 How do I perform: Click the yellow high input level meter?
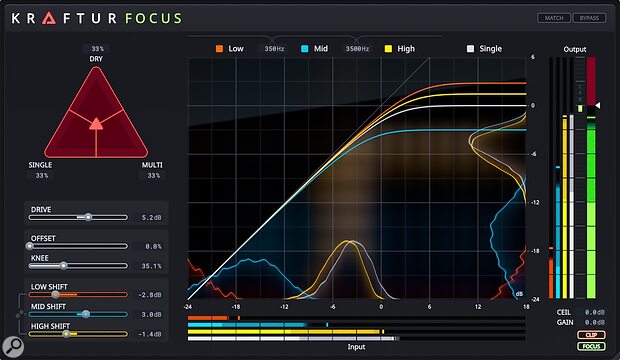pyautogui.click(x=357, y=332)
